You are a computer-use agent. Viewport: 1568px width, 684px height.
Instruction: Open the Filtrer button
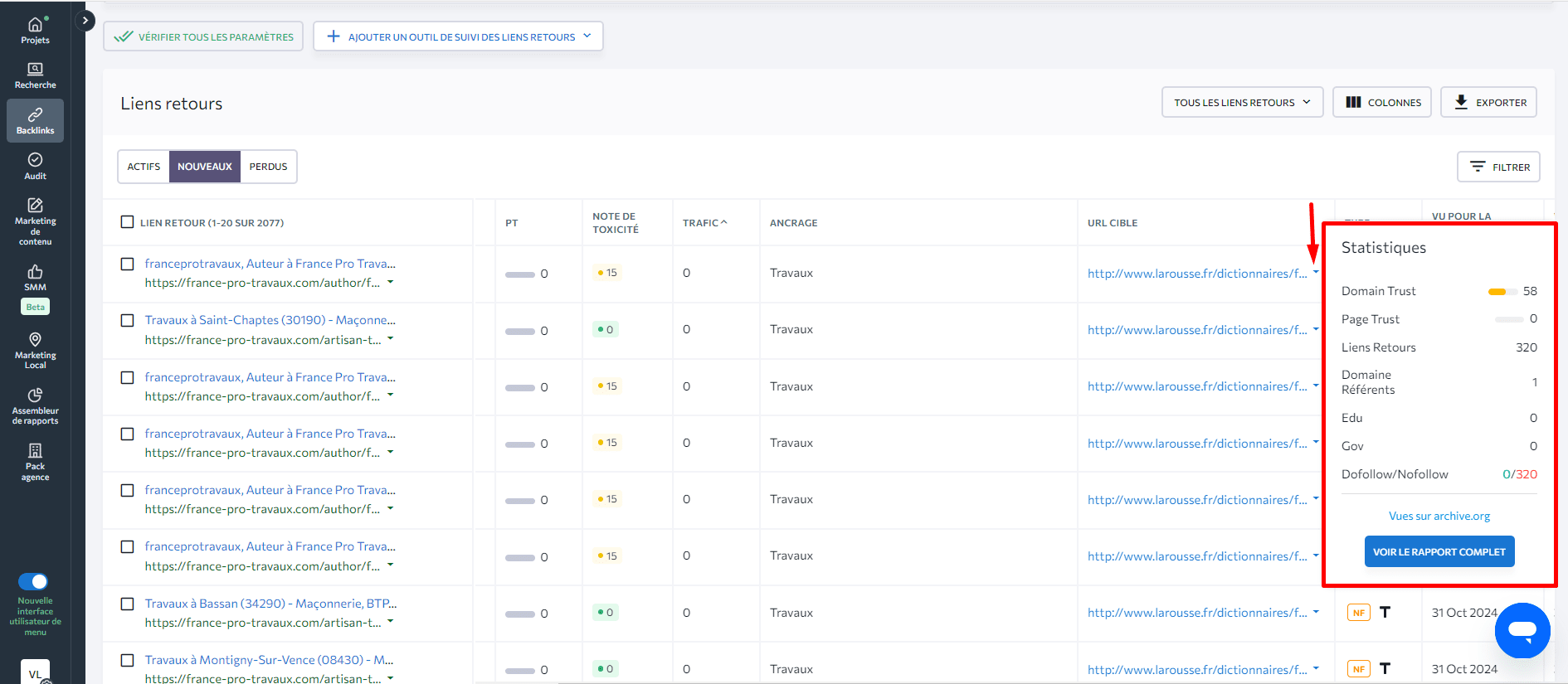coord(1499,167)
